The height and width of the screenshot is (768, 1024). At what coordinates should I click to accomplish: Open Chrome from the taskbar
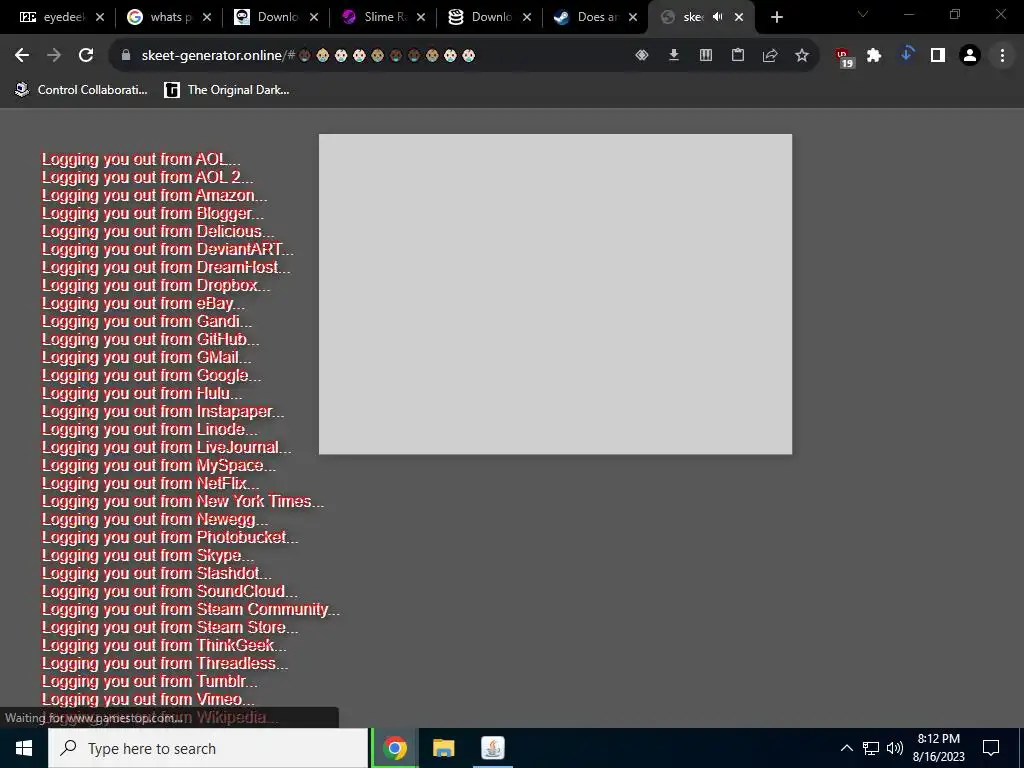point(394,748)
